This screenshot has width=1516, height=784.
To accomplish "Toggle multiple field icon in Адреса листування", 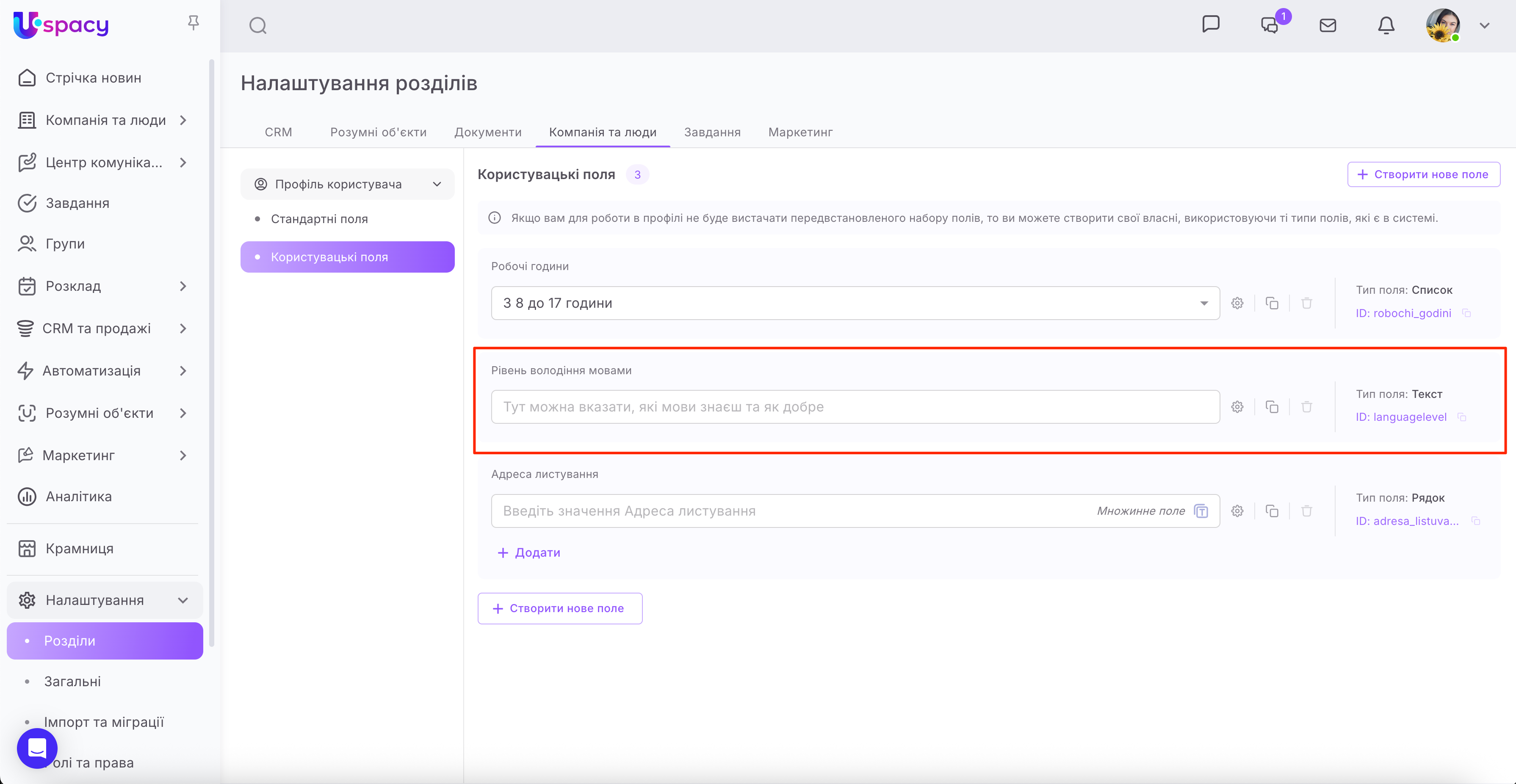I will tap(1201, 511).
